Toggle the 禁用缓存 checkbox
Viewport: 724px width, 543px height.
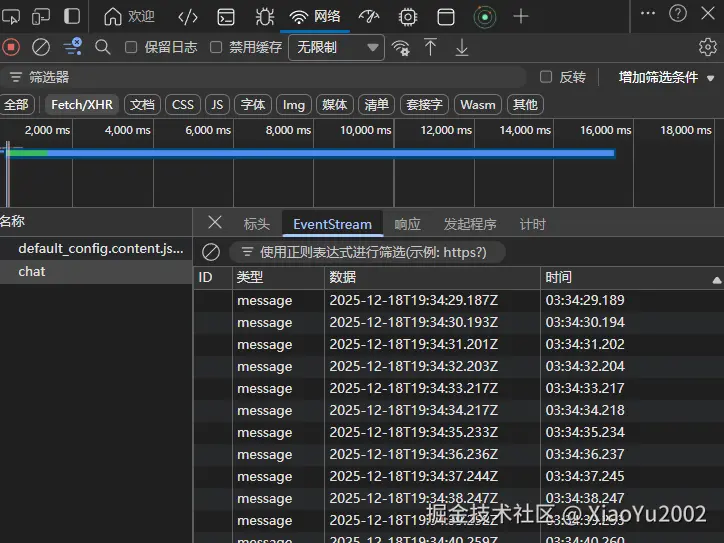click(216, 47)
